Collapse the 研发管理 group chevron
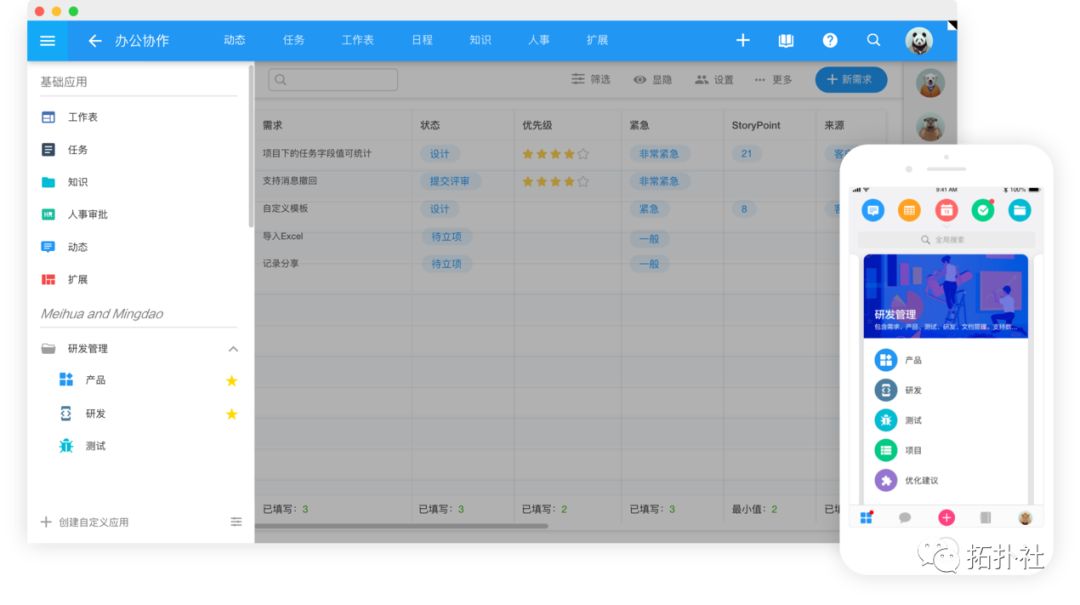The height and width of the screenshot is (605, 1080). 233,349
